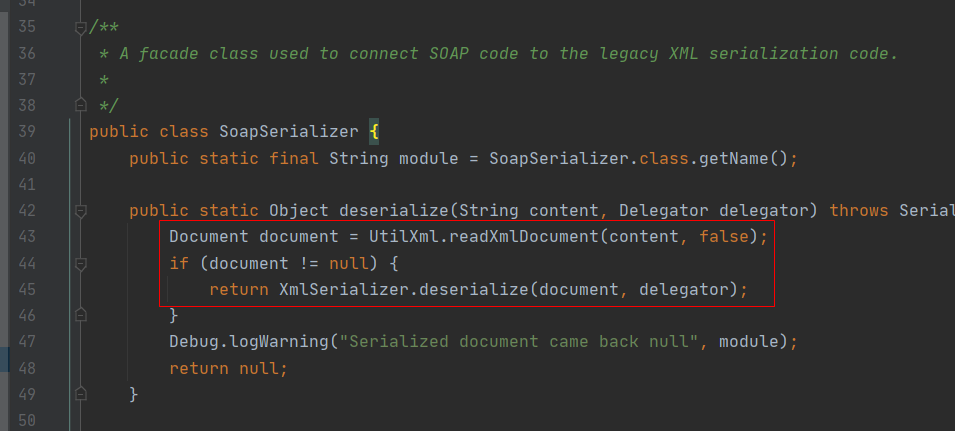Place cursor on the 'return null;' statement
Image resolution: width=955 pixels, height=431 pixels.
click(228, 367)
